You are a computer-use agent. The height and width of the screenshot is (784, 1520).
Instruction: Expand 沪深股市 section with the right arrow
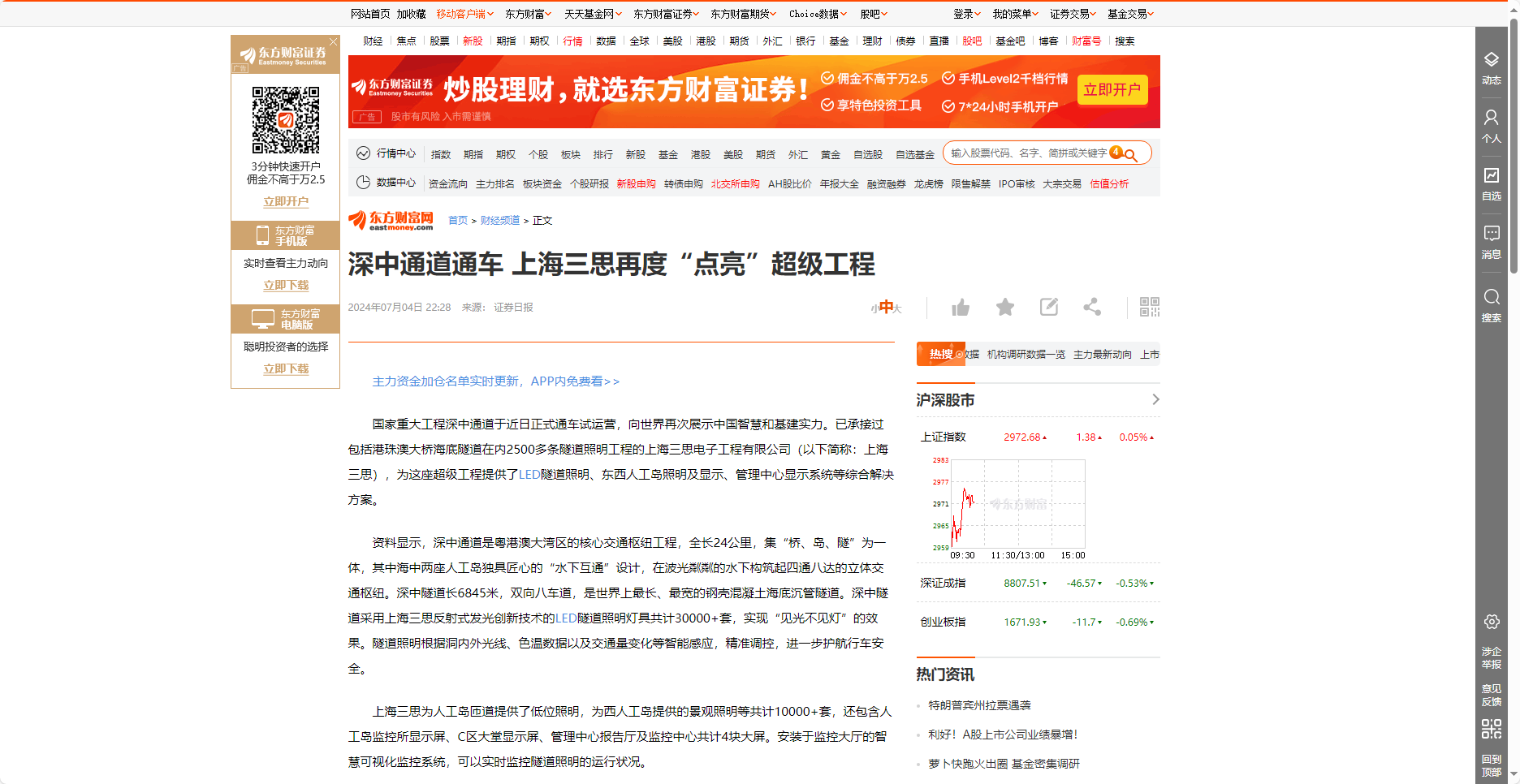pos(1156,399)
